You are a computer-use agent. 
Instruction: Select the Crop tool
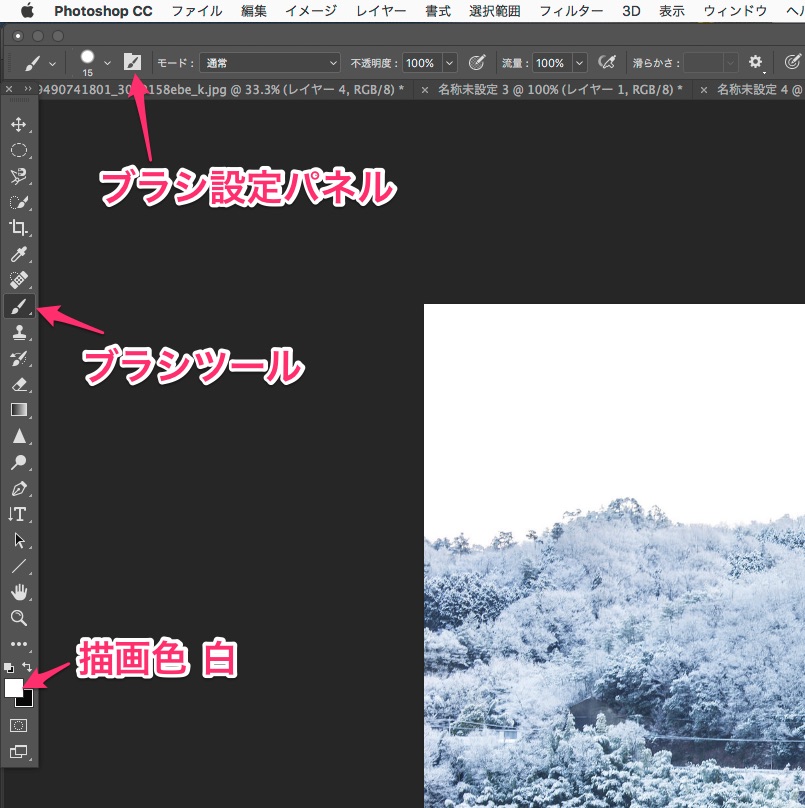tap(18, 228)
